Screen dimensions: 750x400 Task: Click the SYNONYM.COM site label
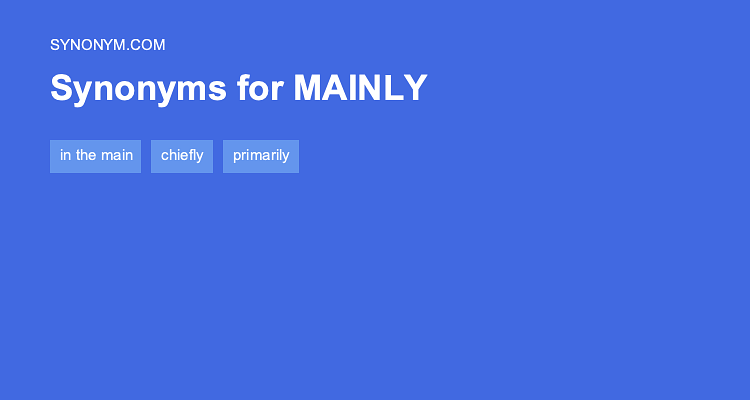[x=108, y=45]
